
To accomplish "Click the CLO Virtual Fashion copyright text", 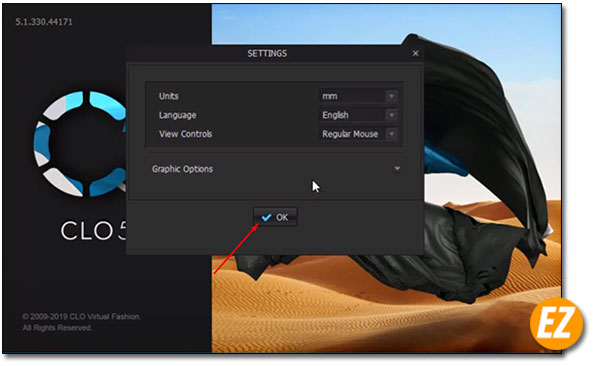I will point(82,316).
